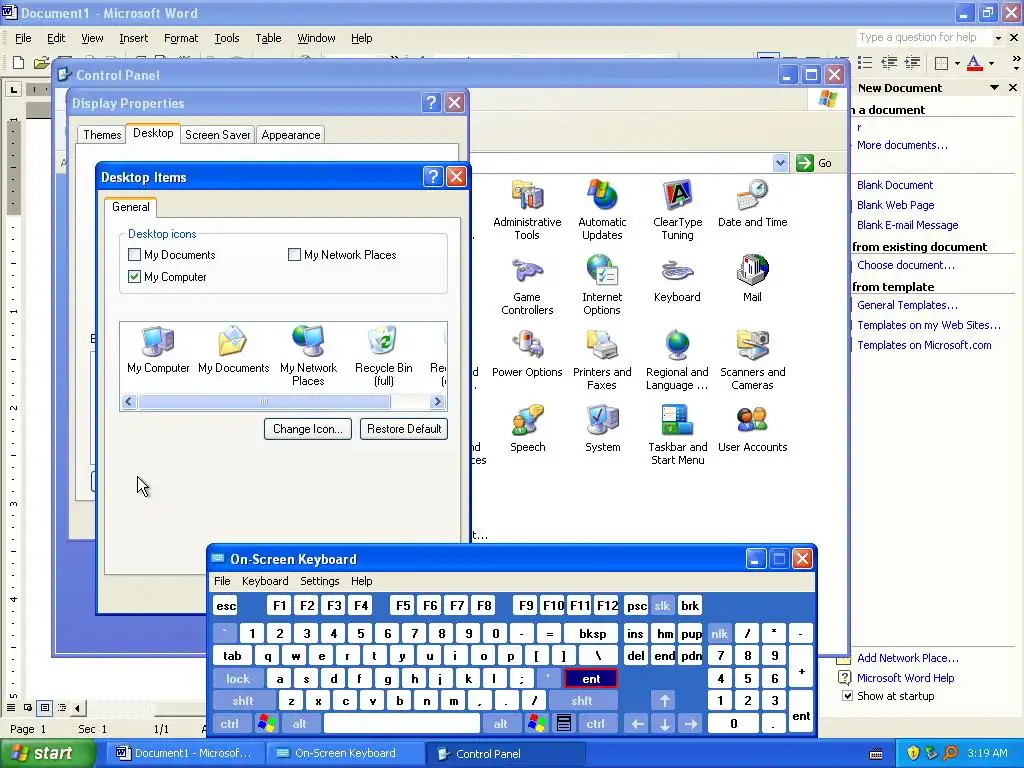This screenshot has width=1024, height=768.
Task: Select My Network Places icon in list
Action: (308, 356)
